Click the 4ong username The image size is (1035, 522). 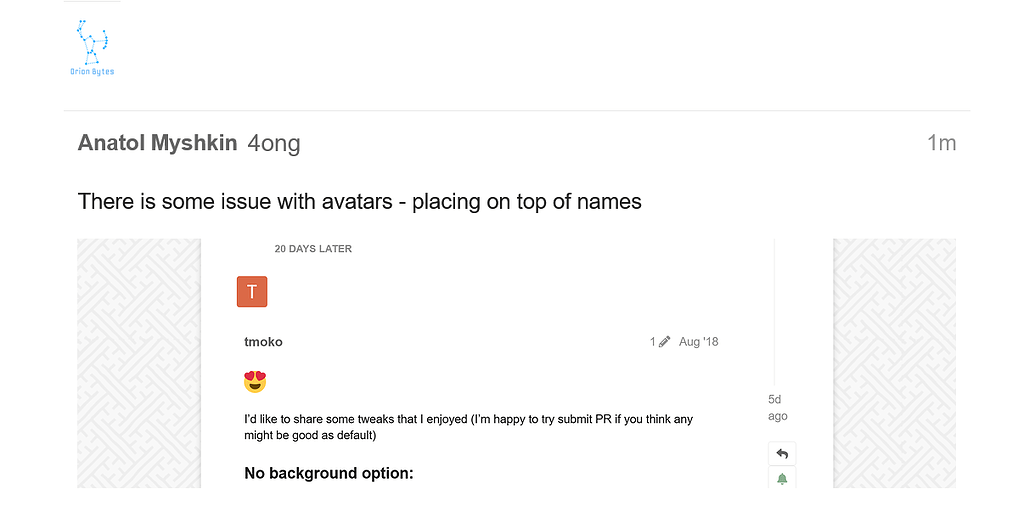click(274, 144)
